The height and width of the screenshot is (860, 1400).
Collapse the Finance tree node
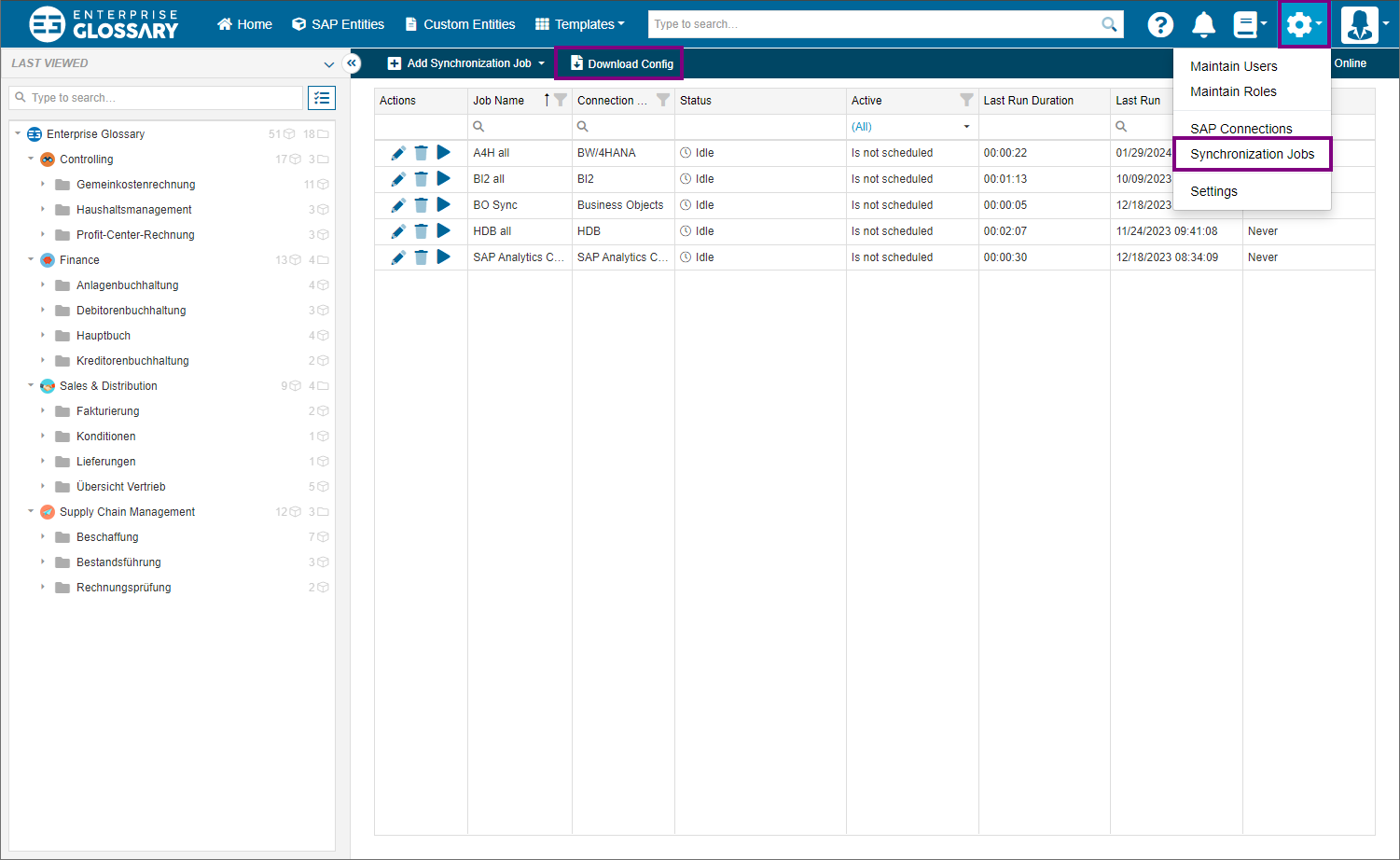(x=31, y=260)
